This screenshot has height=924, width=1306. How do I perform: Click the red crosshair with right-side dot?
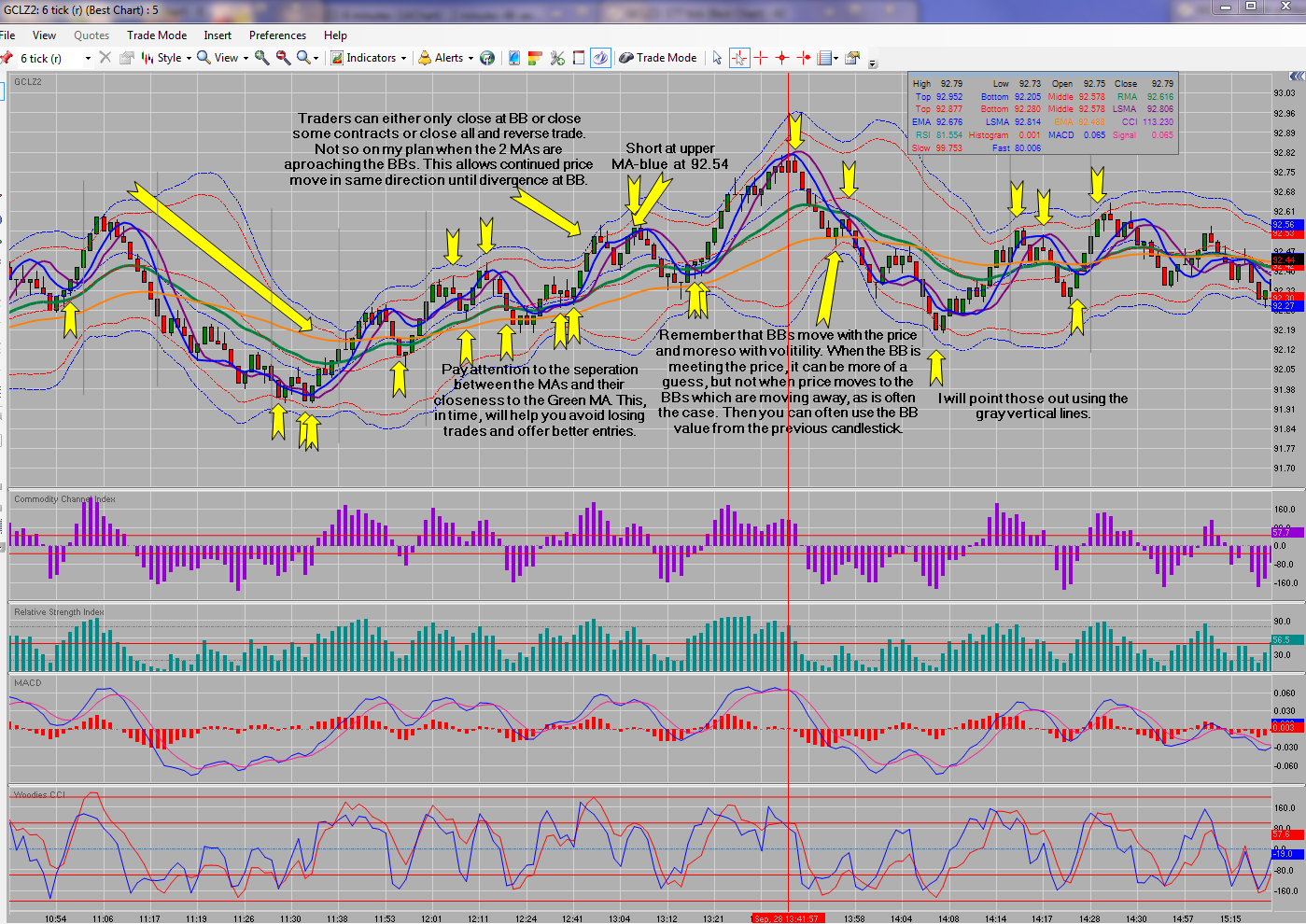point(804,58)
